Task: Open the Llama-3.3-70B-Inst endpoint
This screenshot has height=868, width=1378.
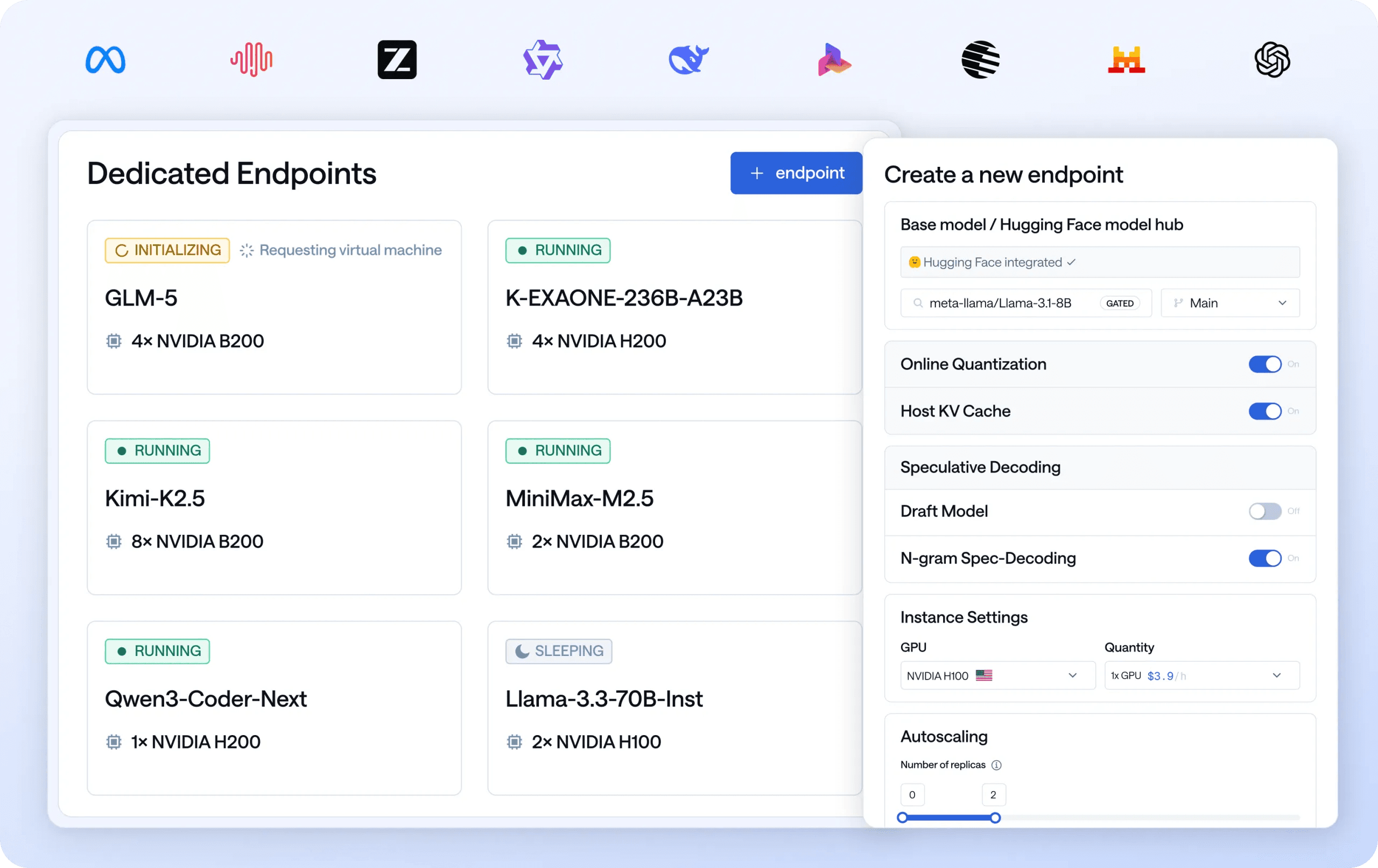Action: pos(674,708)
